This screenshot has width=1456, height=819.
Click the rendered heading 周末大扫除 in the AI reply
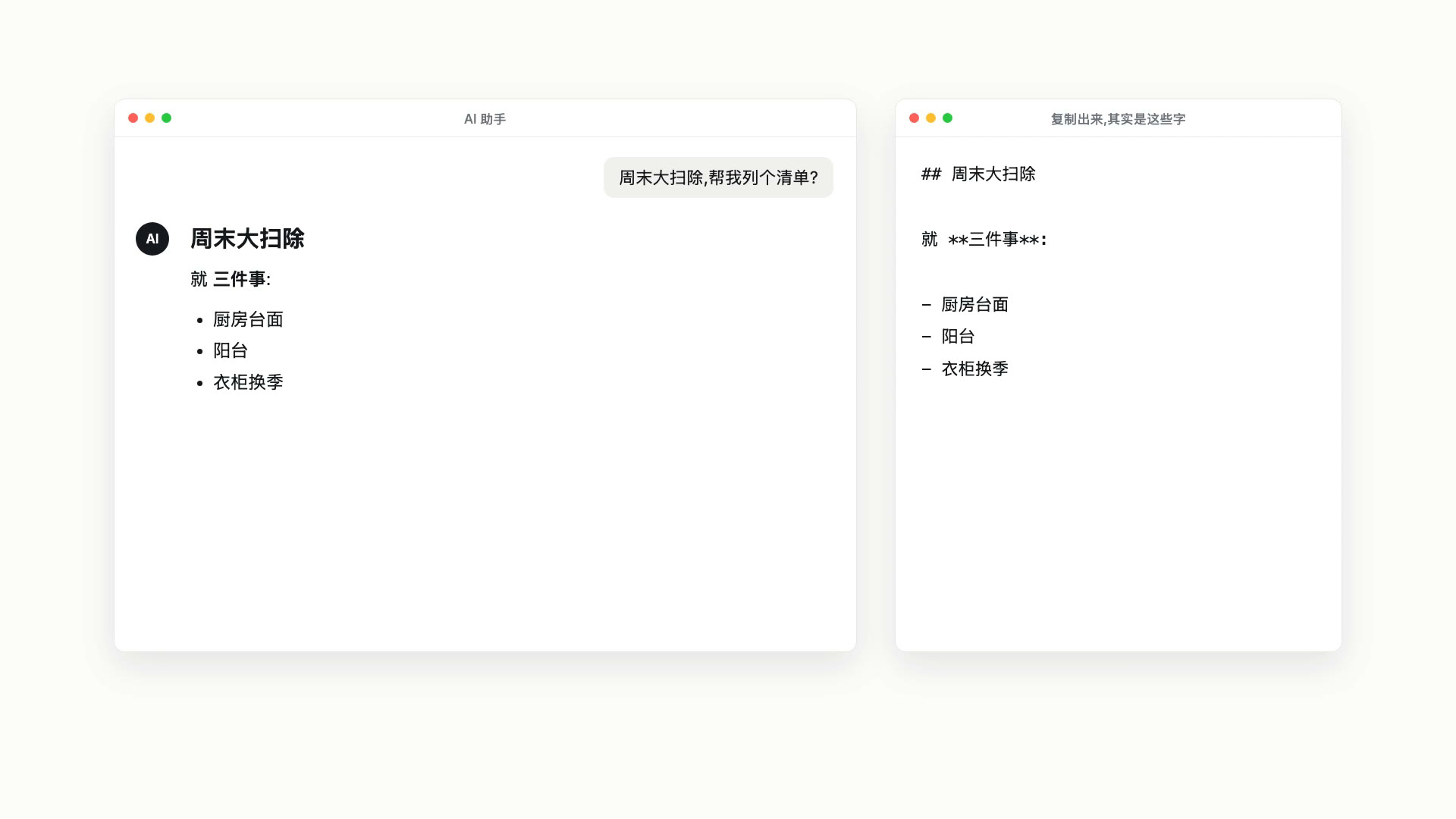click(247, 239)
